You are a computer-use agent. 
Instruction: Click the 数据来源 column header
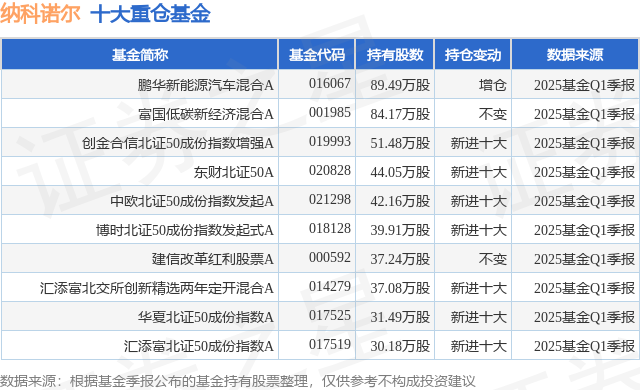[x=575, y=55]
